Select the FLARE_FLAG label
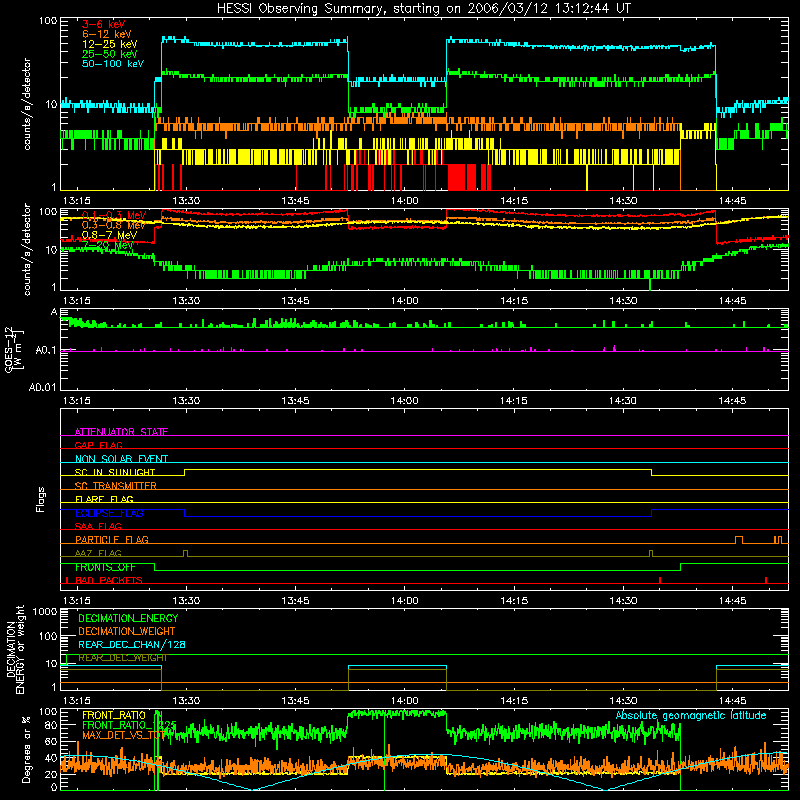This screenshot has width=800, height=800. pyautogui.click(x=104, y=499)
